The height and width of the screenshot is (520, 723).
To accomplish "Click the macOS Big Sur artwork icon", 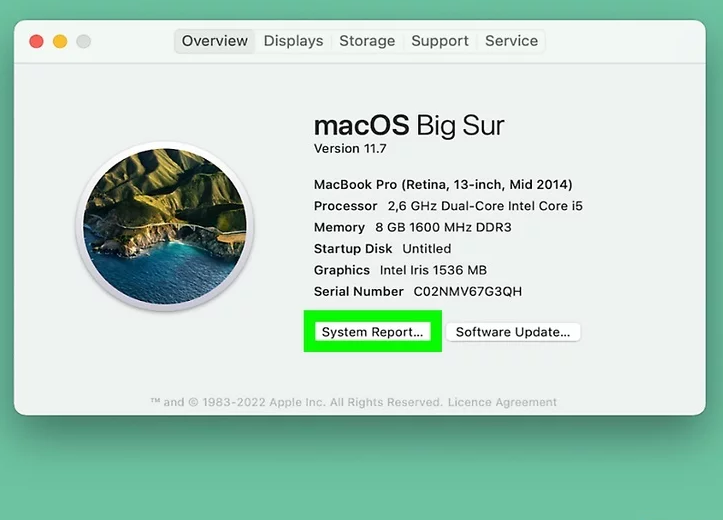I will click(165, 226).
